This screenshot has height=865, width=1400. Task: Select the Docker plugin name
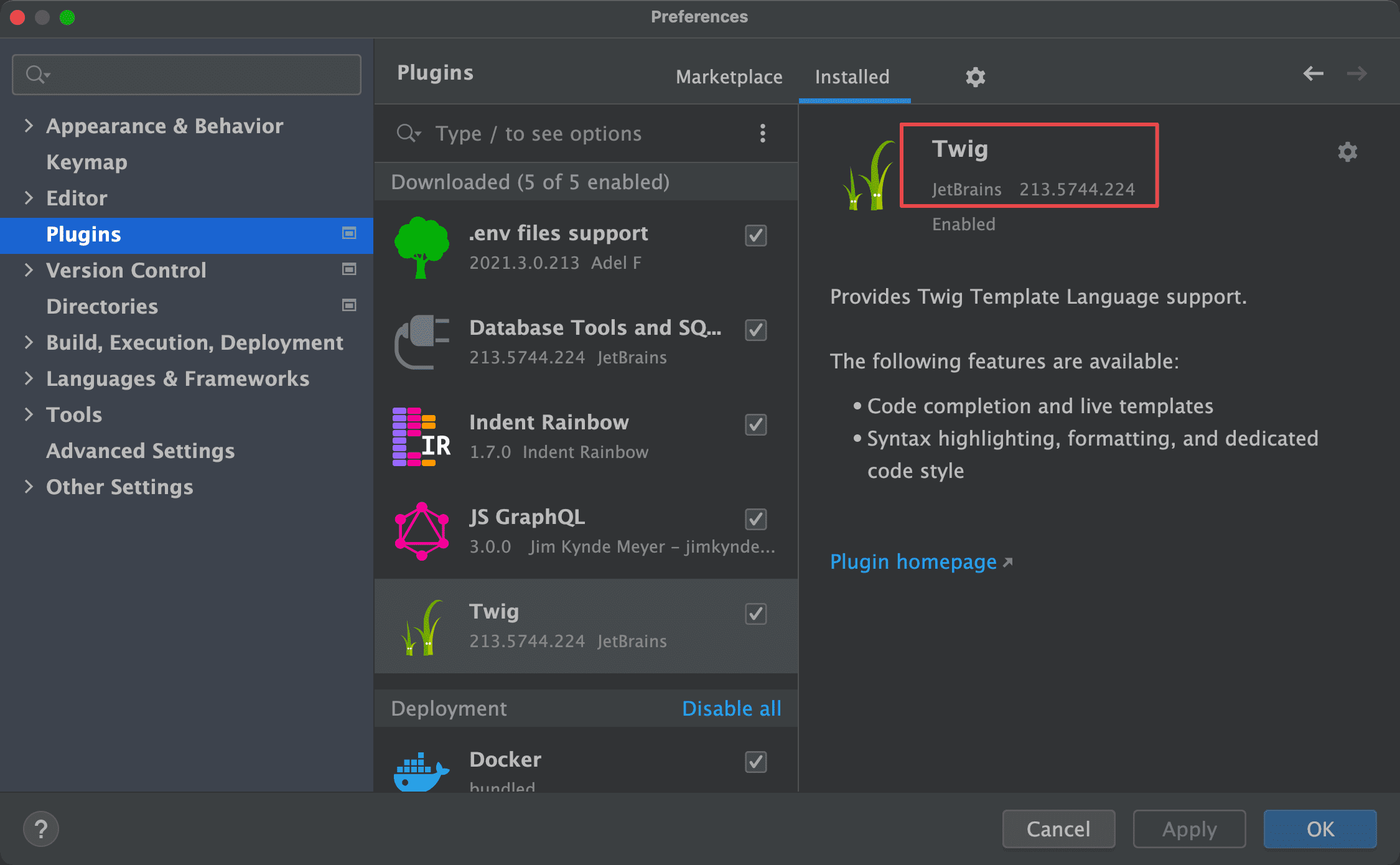505,759
